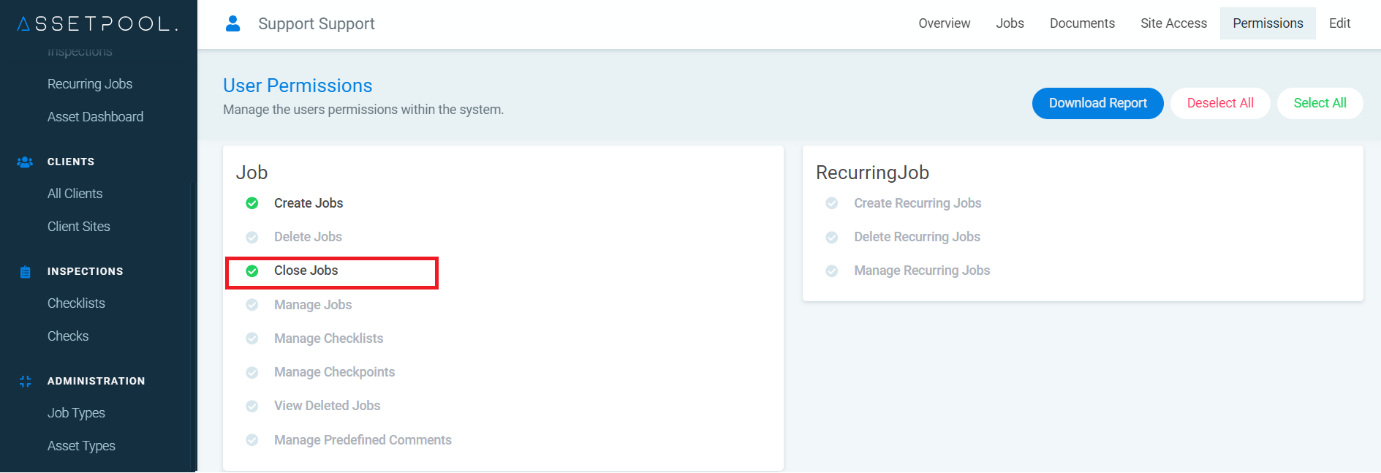Click the Administration section icon

coord(26,381)
